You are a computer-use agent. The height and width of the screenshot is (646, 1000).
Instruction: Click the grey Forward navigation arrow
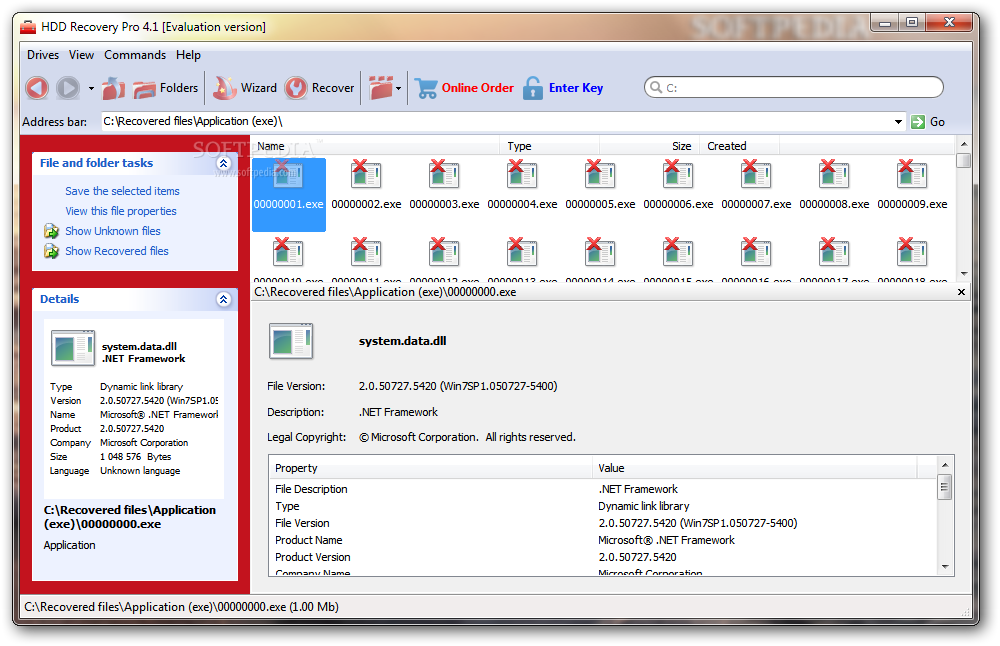68,88
